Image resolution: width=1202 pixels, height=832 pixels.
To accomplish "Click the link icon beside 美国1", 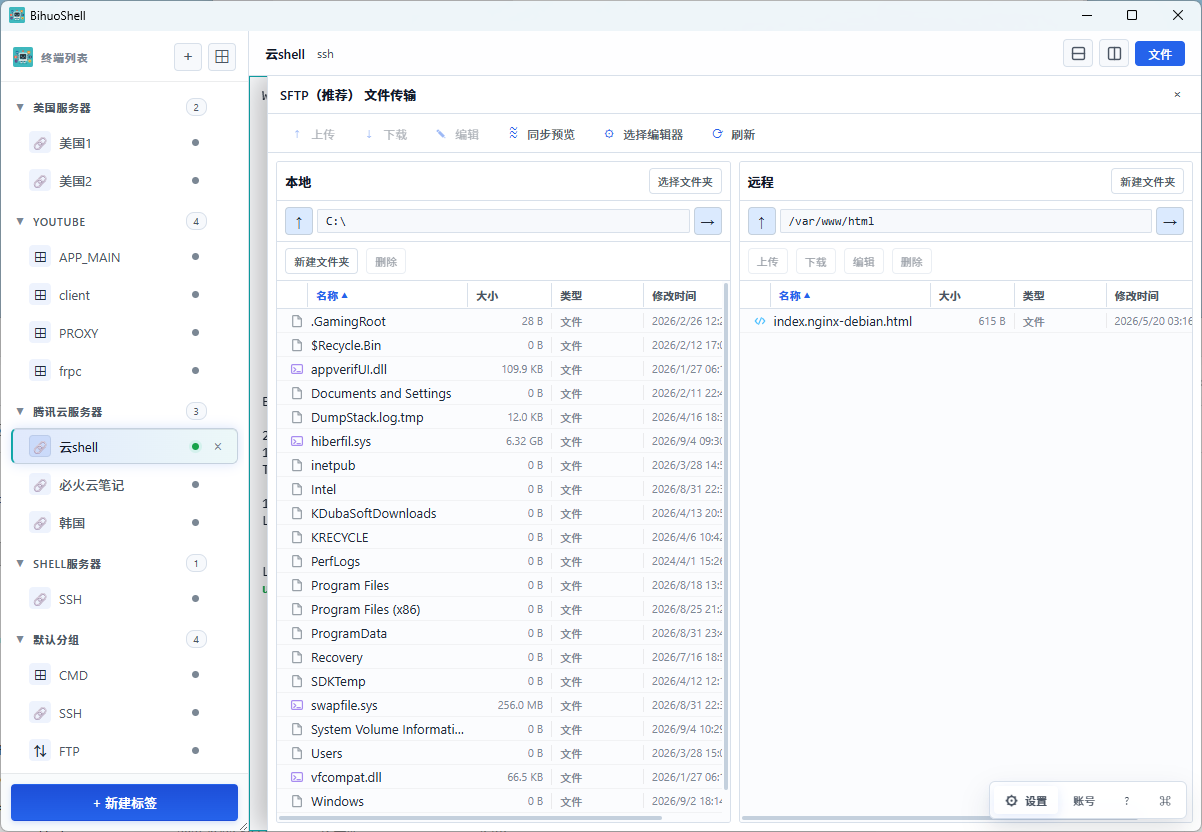I will click(x=40, y=143).
